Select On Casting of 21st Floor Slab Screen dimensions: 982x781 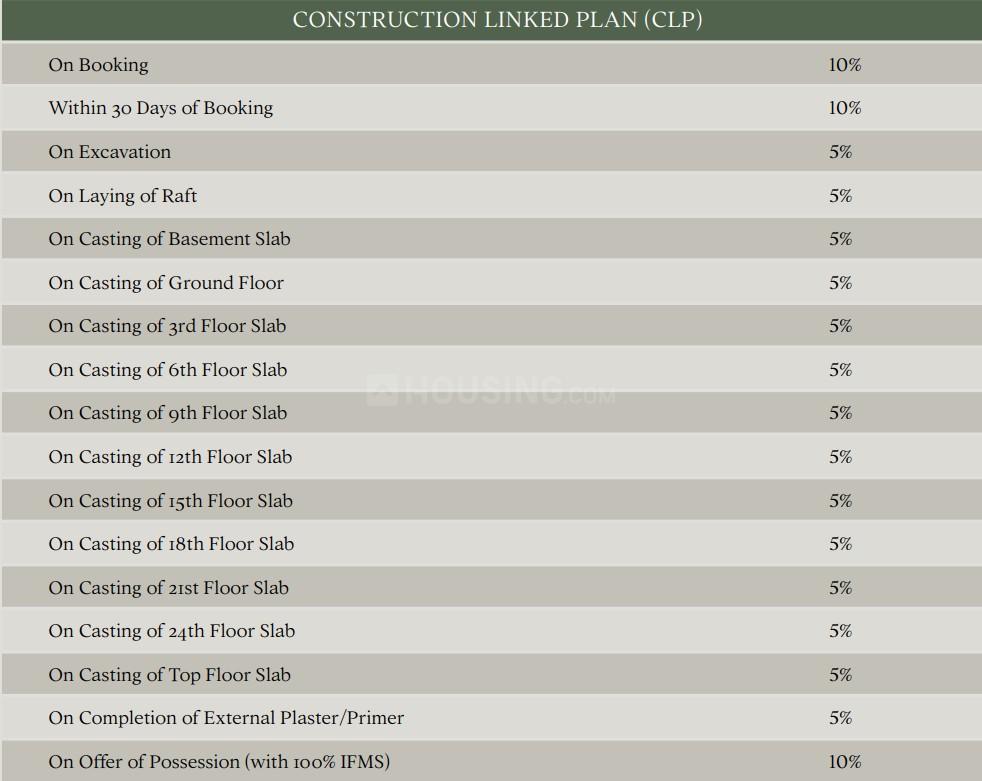[x=168, y=588]
